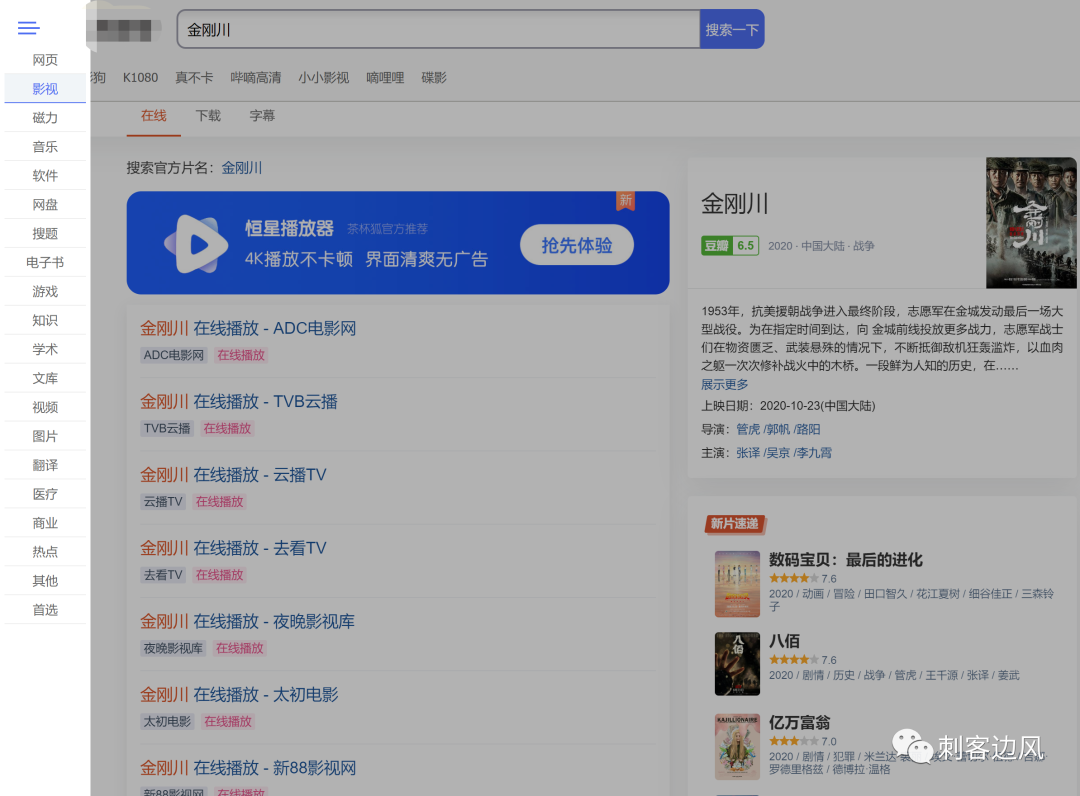This screenshot has width=1080, height=796.
Task: Select 网盘 in the sidebar
Action: pos(45,205)
